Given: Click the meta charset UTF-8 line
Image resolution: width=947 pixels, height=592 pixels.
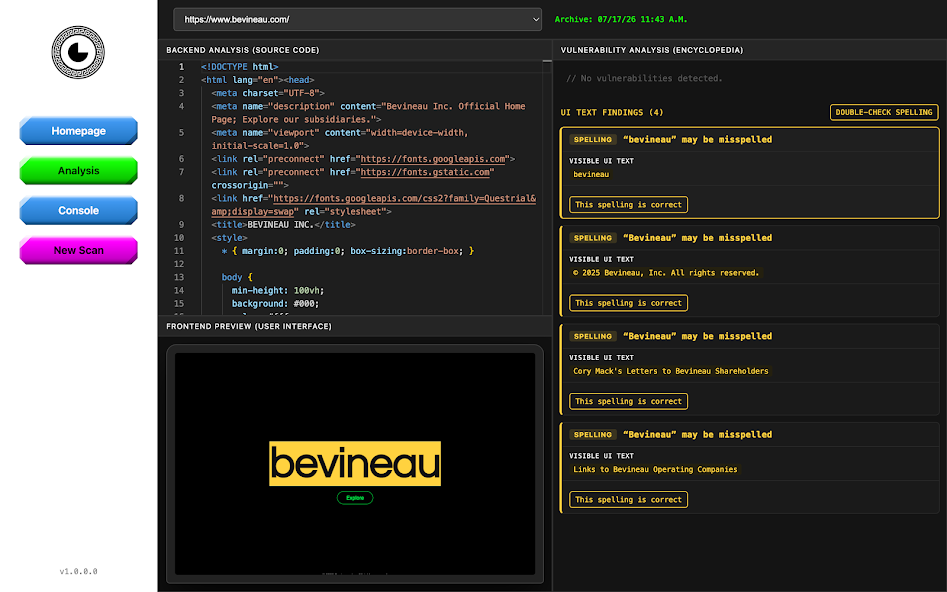Looking at the screenshot, I should pyautogui.click(x=268, y=93).
